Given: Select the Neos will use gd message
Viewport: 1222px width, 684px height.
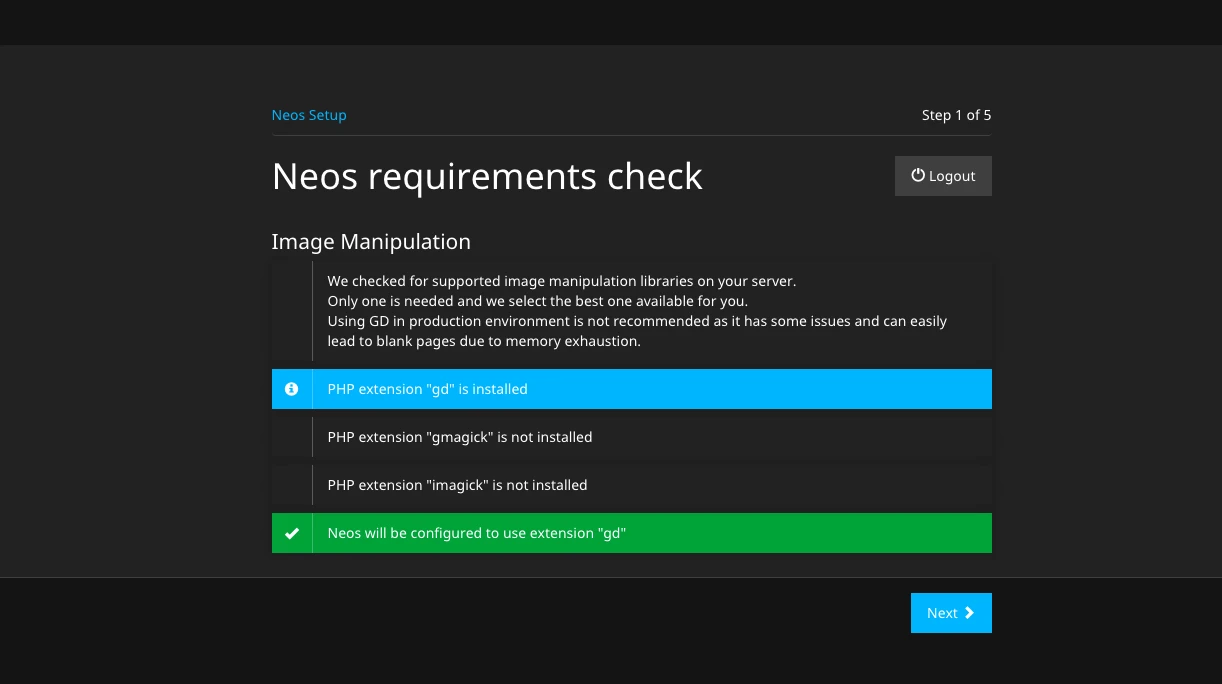Looking at the screenshot, I should 632,533.
